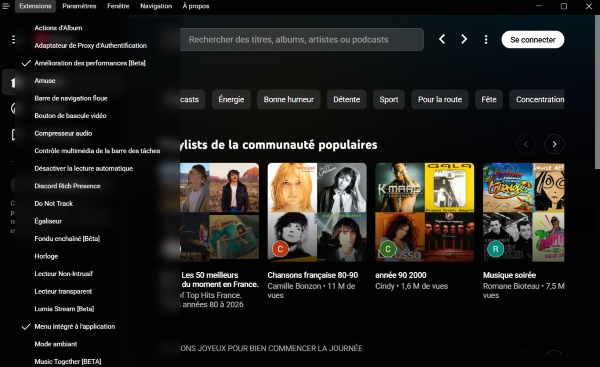Open année 90 2000 playlist thumbnail
The image size is (600, 367).
click(x=424, y=212)
